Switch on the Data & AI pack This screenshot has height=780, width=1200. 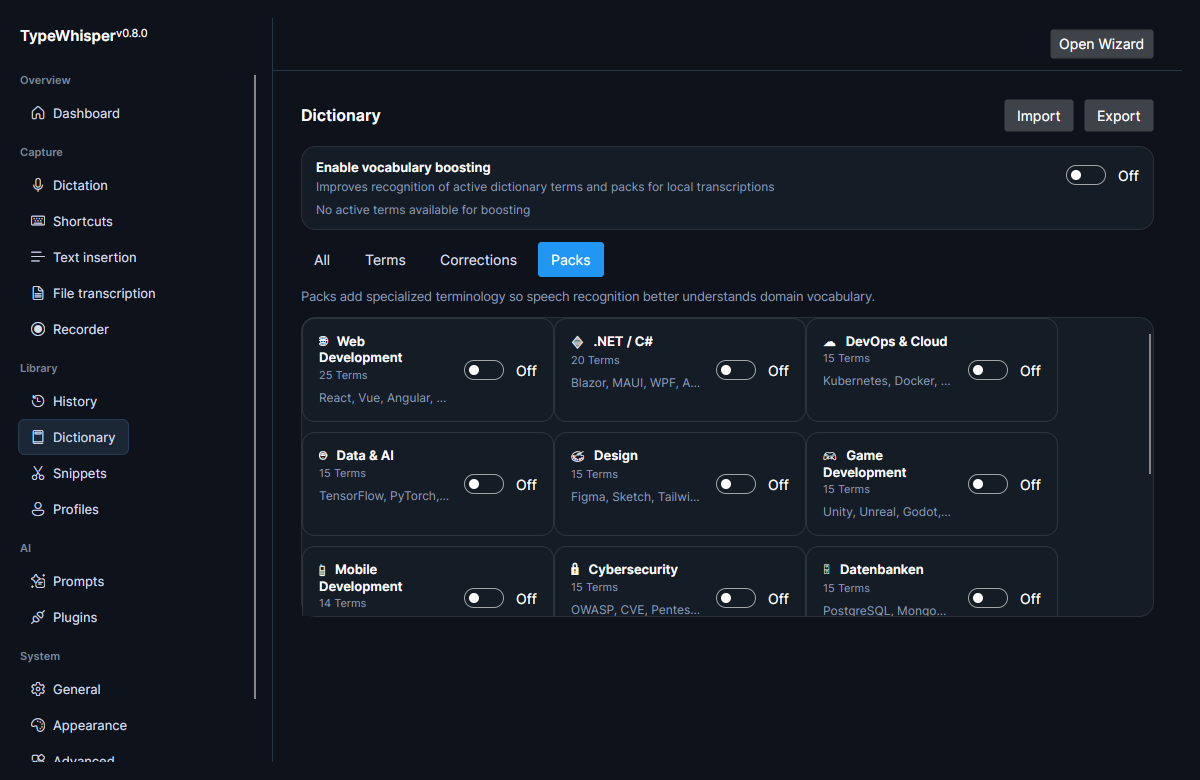pos(484,485)
